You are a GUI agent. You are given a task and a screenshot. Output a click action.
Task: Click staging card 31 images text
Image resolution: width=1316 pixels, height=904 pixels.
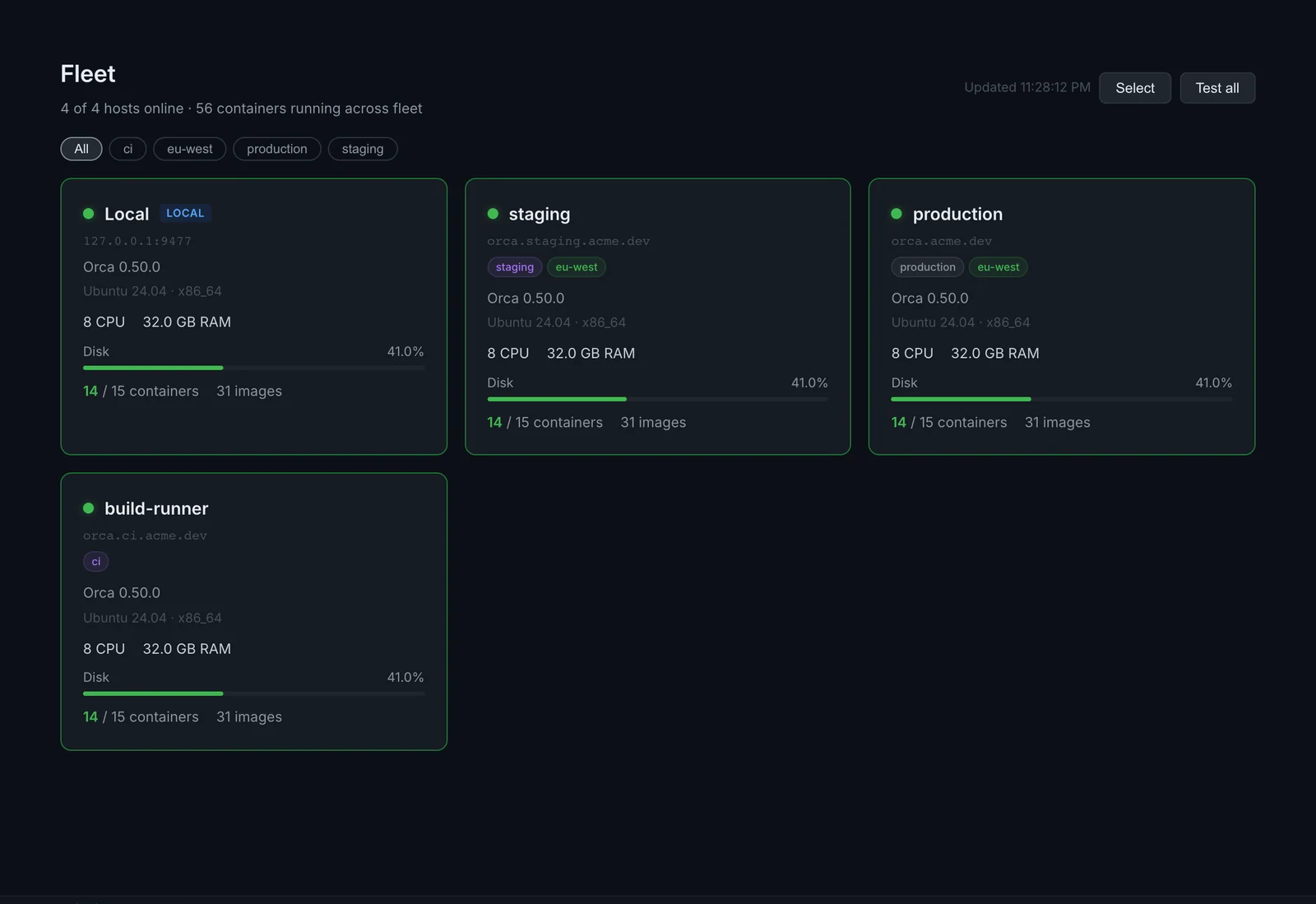pyautogui.click(x=653, y=423)
